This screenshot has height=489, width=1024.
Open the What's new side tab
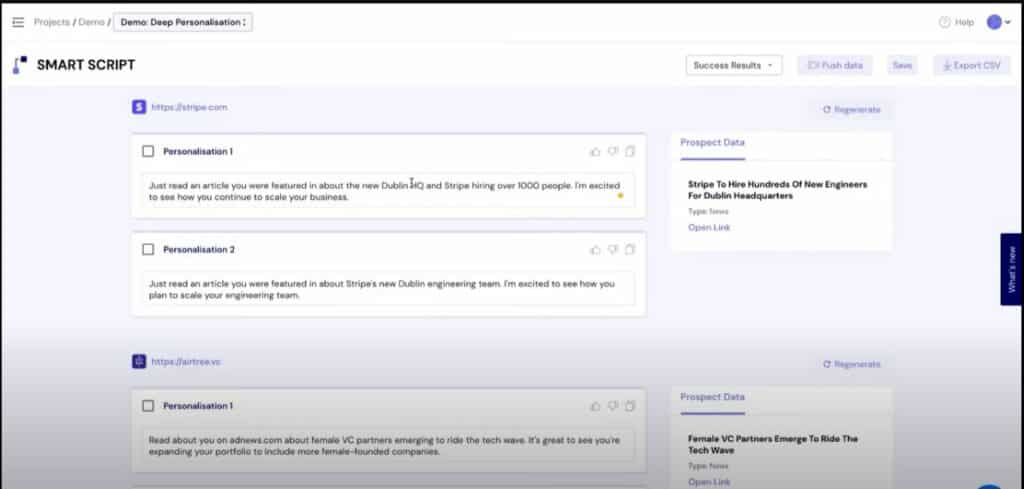pos(1012,269)
